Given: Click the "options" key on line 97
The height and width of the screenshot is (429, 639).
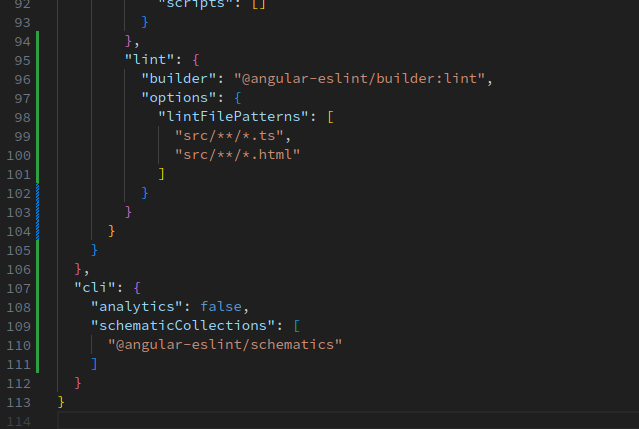Looking at the screenshot, I should pyautogui.click(x=180, y=97).
